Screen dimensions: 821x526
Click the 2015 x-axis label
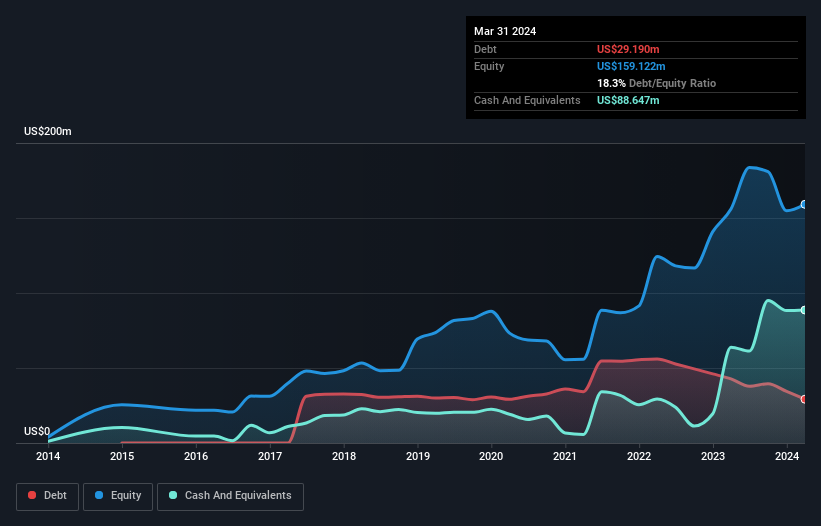pyautogui.click(x=122, y=456)
